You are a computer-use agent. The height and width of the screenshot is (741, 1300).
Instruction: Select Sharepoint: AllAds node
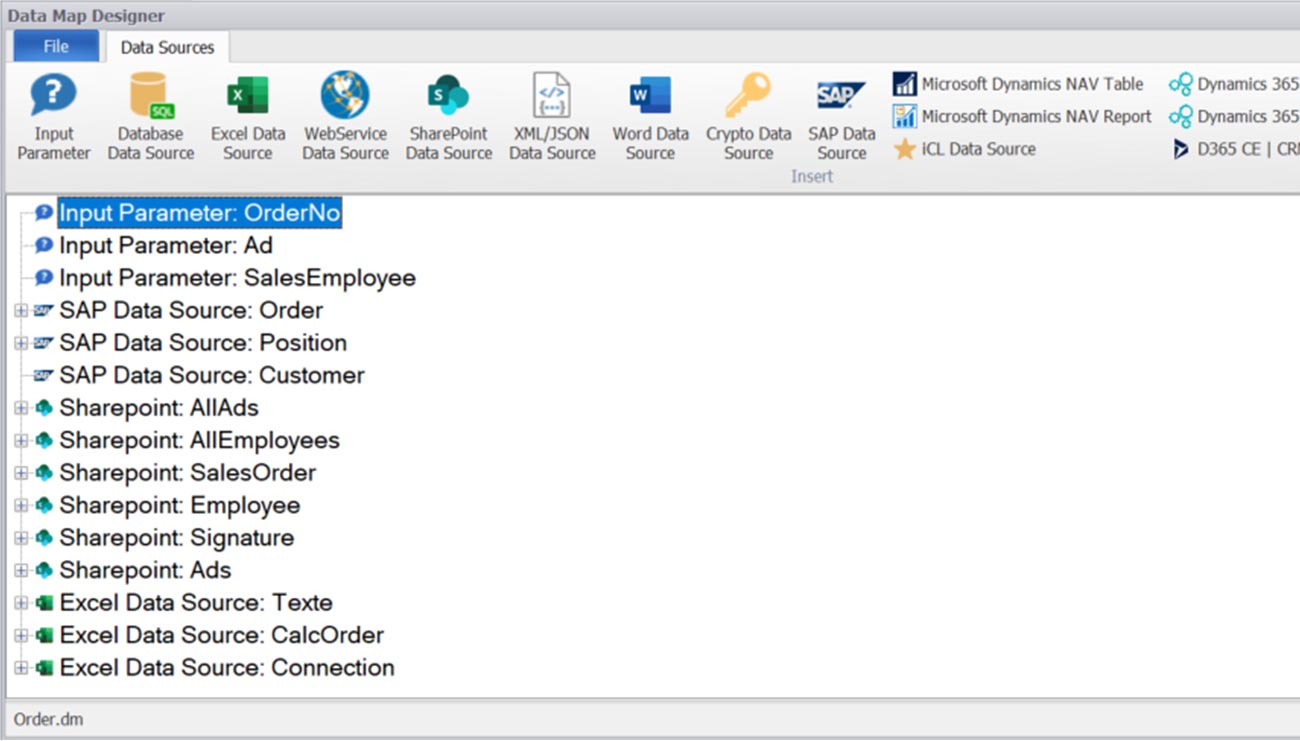pos(159,408)
